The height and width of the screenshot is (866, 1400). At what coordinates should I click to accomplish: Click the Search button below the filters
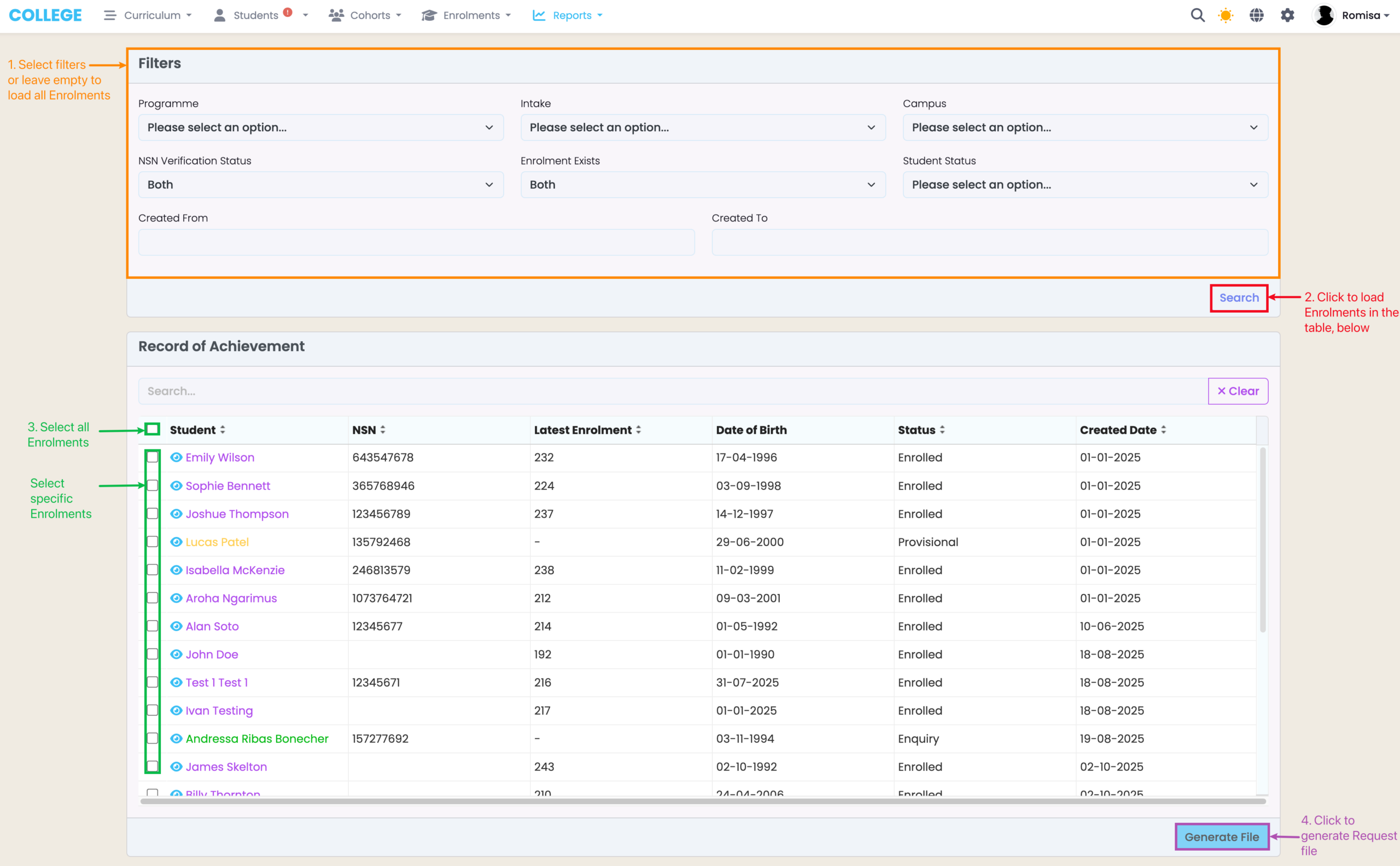pos(1239,298)
